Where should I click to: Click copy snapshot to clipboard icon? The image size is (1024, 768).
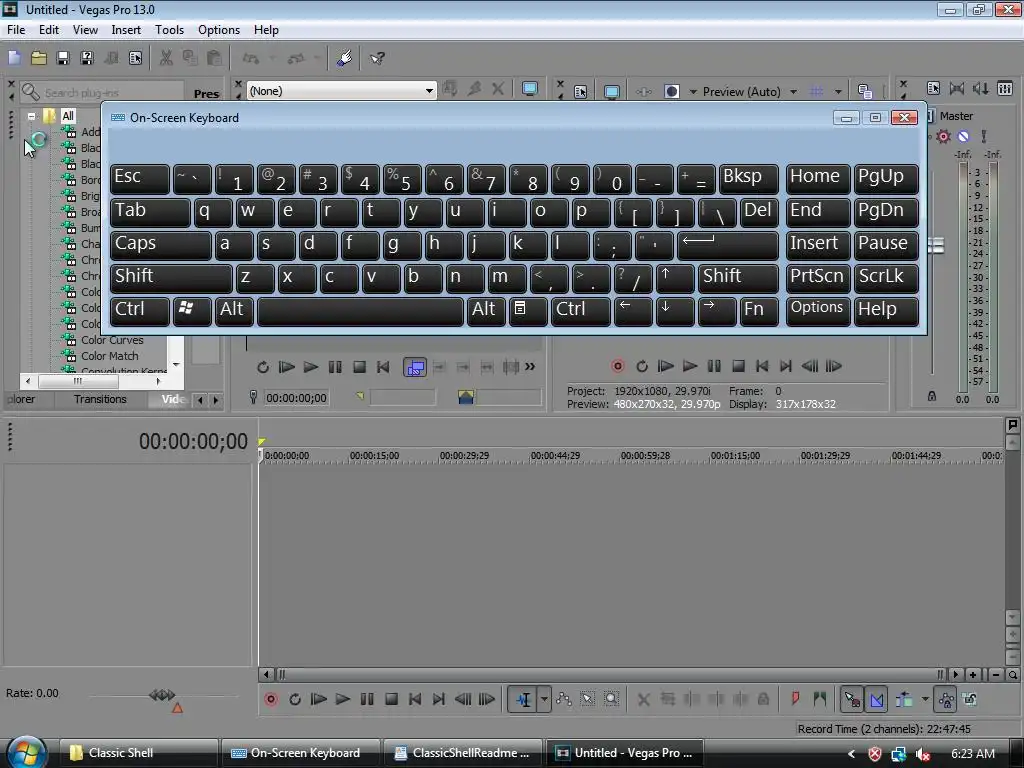[x=865, y=91]
